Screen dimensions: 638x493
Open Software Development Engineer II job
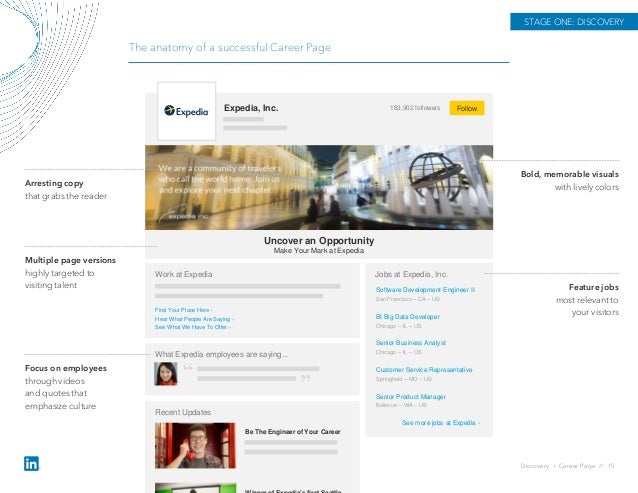425,290
